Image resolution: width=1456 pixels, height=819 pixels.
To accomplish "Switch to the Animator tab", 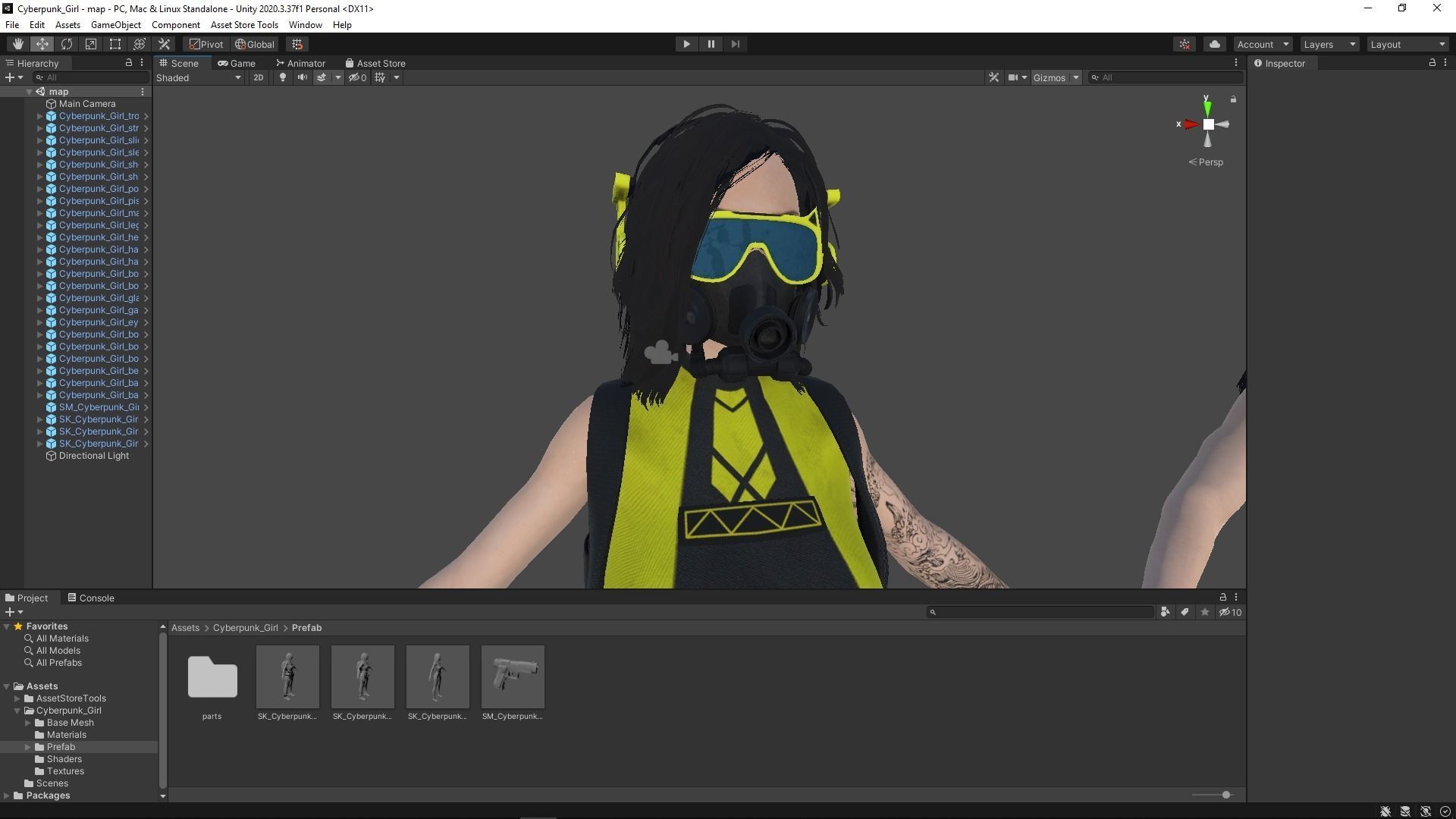I will [301, 63].
